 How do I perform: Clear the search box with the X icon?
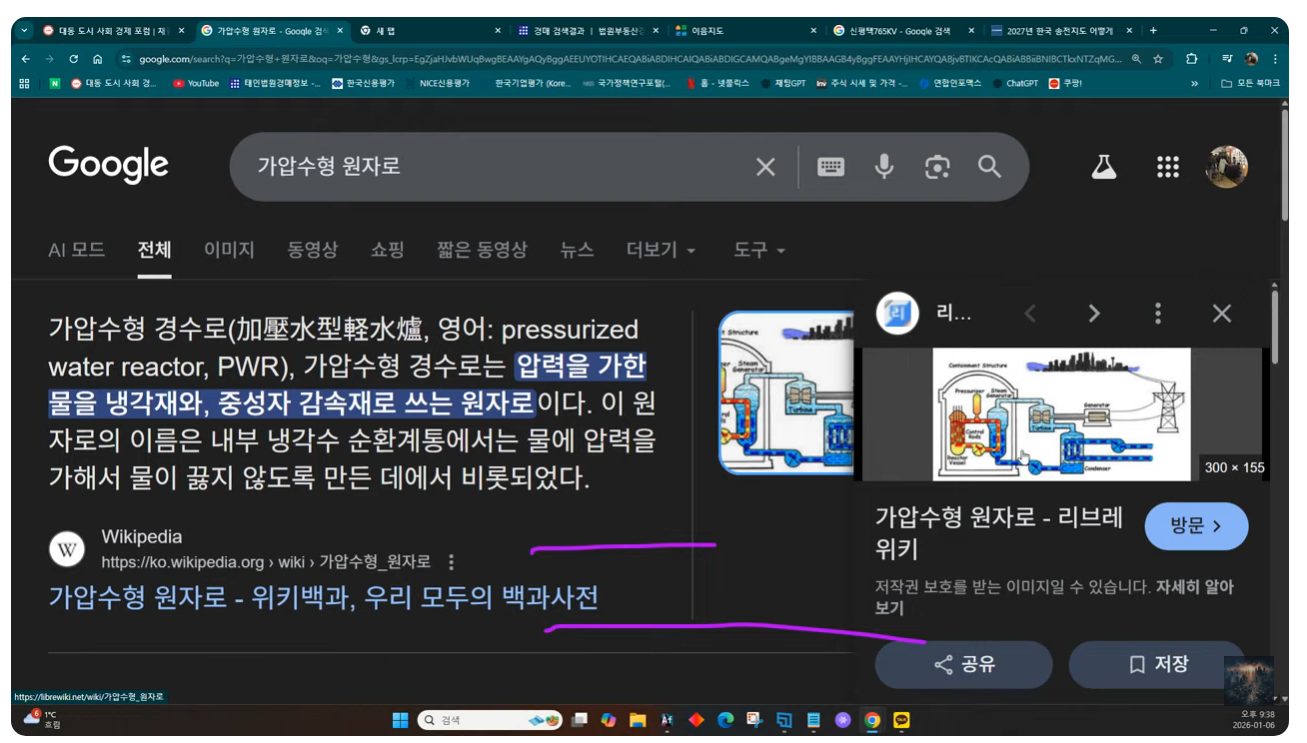pos(765,167)
